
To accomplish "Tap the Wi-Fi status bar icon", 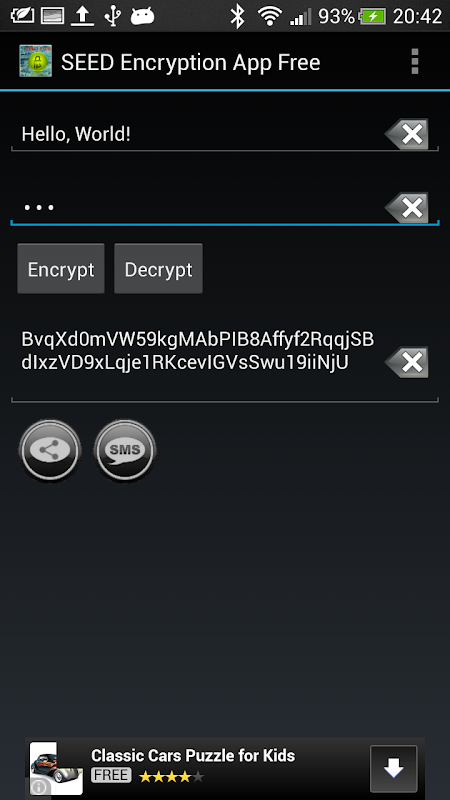I will [269, 16].
